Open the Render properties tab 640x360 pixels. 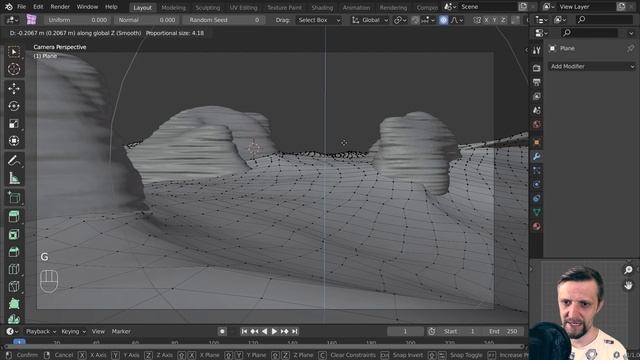point(537,68)
